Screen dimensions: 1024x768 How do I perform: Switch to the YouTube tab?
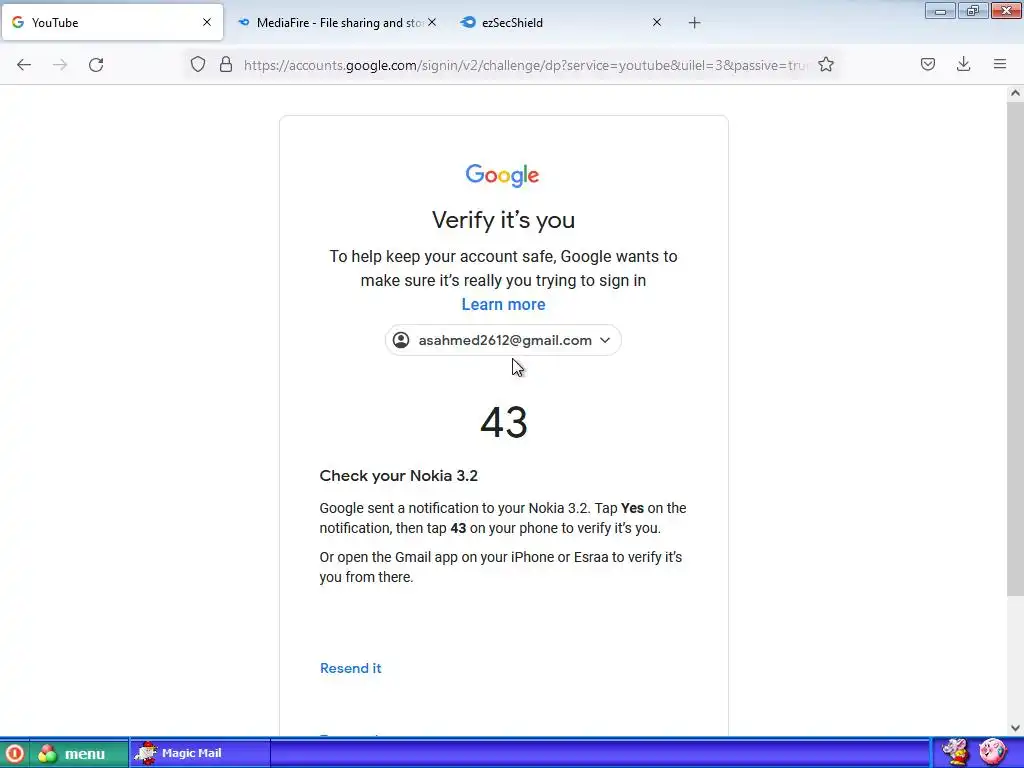pyautogui.click(x=112, y=22)
